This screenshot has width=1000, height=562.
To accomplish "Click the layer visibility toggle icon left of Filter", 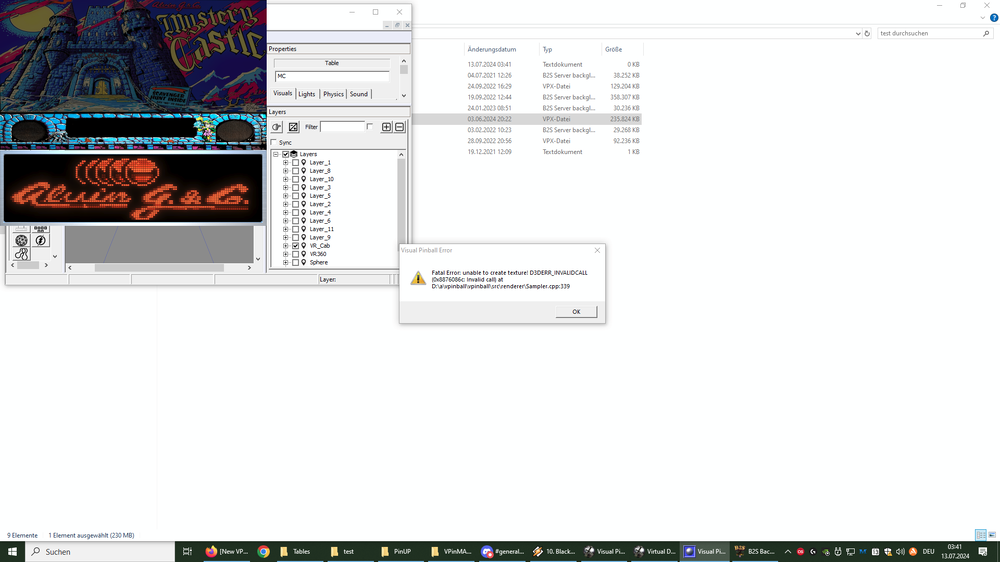I will click(x=277, y=127).
